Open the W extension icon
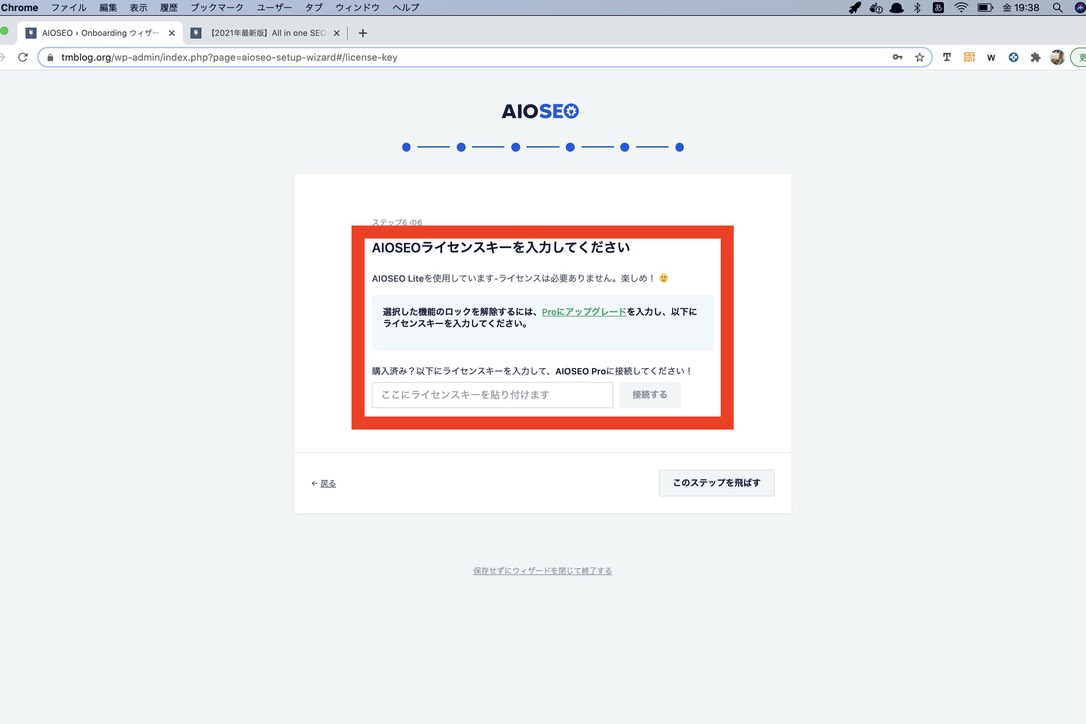Image resolution: width=1086 pixels, height=724 pixels. click(x=991, y=58)
